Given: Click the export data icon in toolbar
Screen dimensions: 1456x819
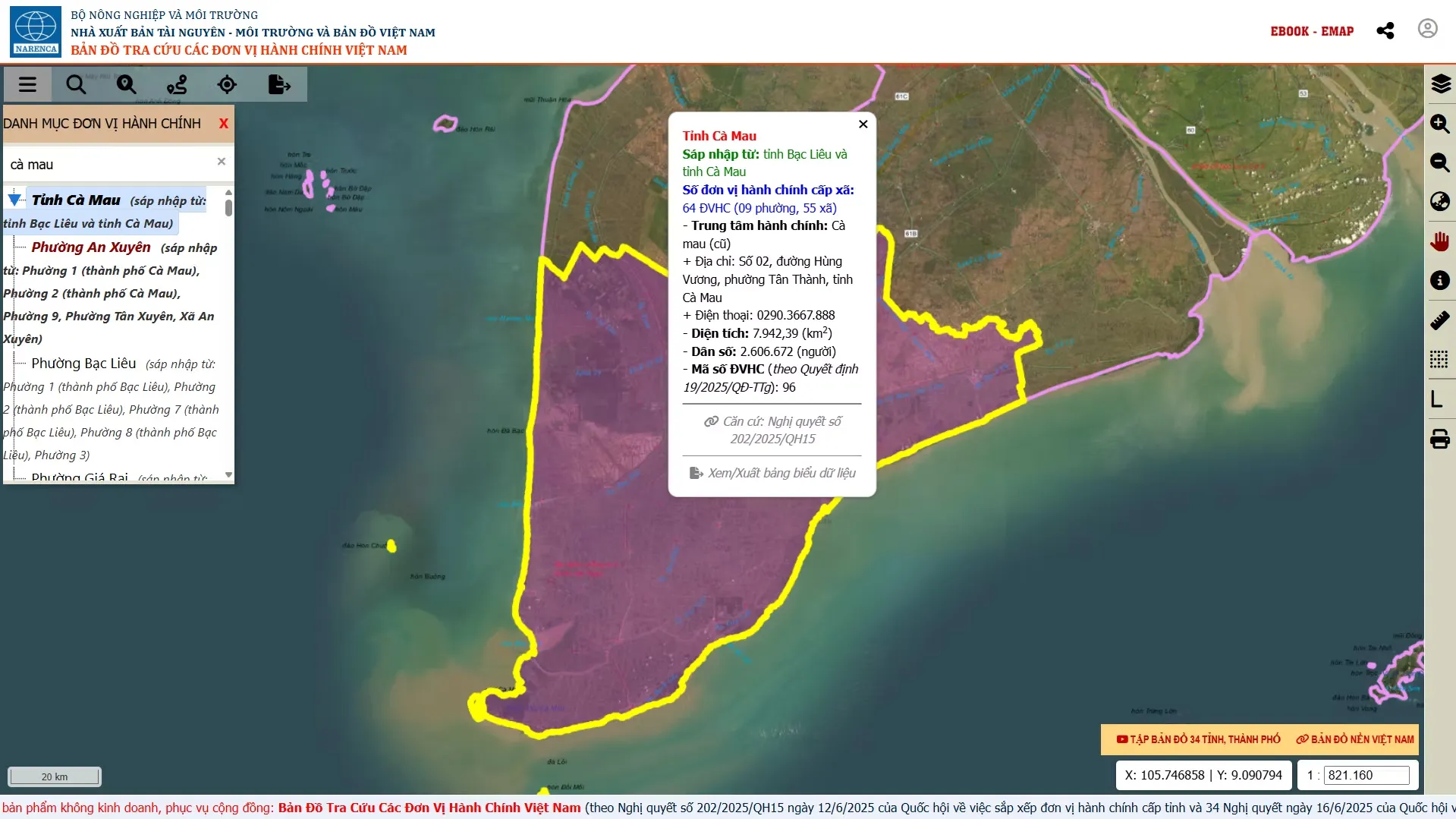Looking at the screenshot, I should (279, 84).
